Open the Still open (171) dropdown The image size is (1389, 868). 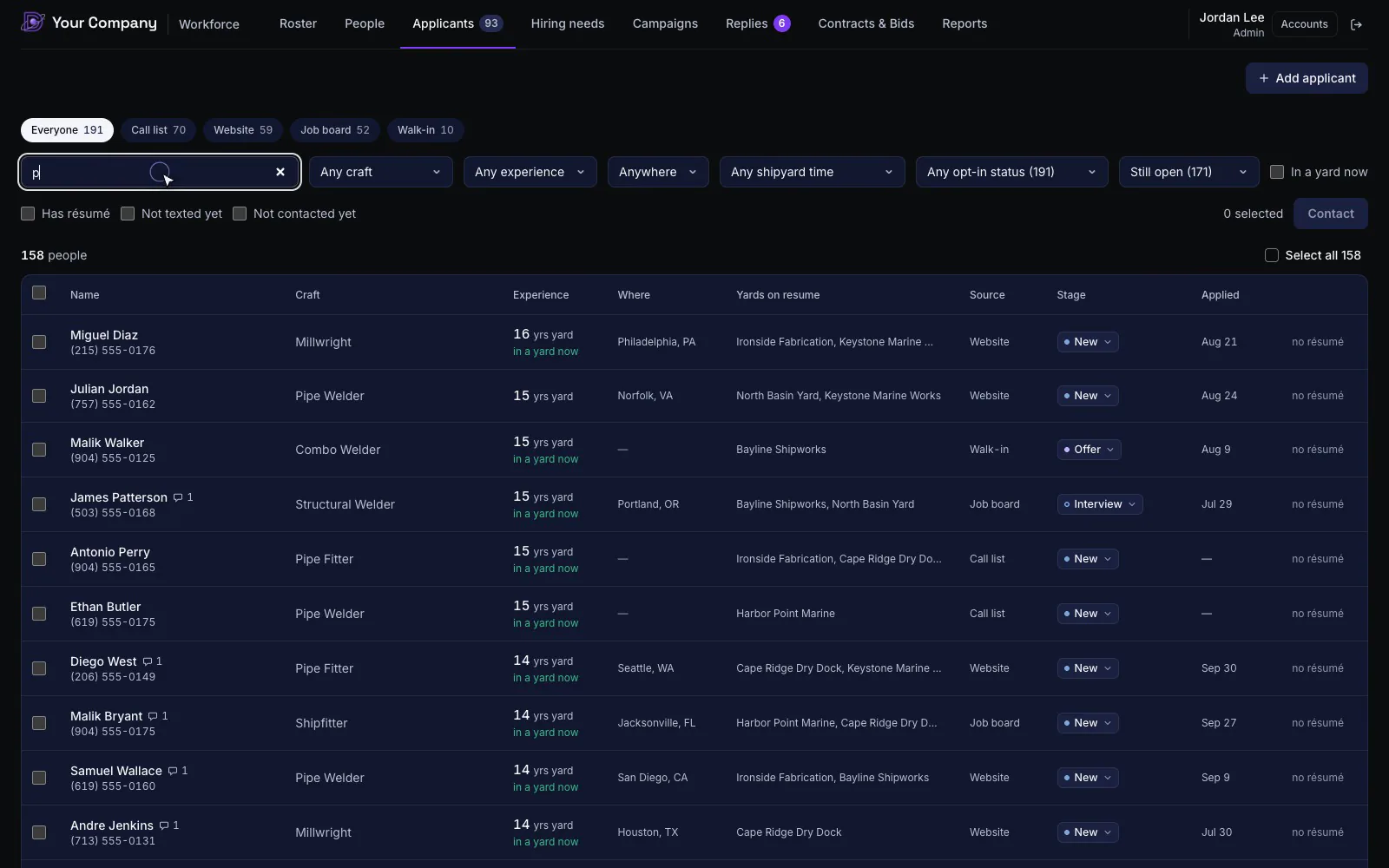point(1188,172)
